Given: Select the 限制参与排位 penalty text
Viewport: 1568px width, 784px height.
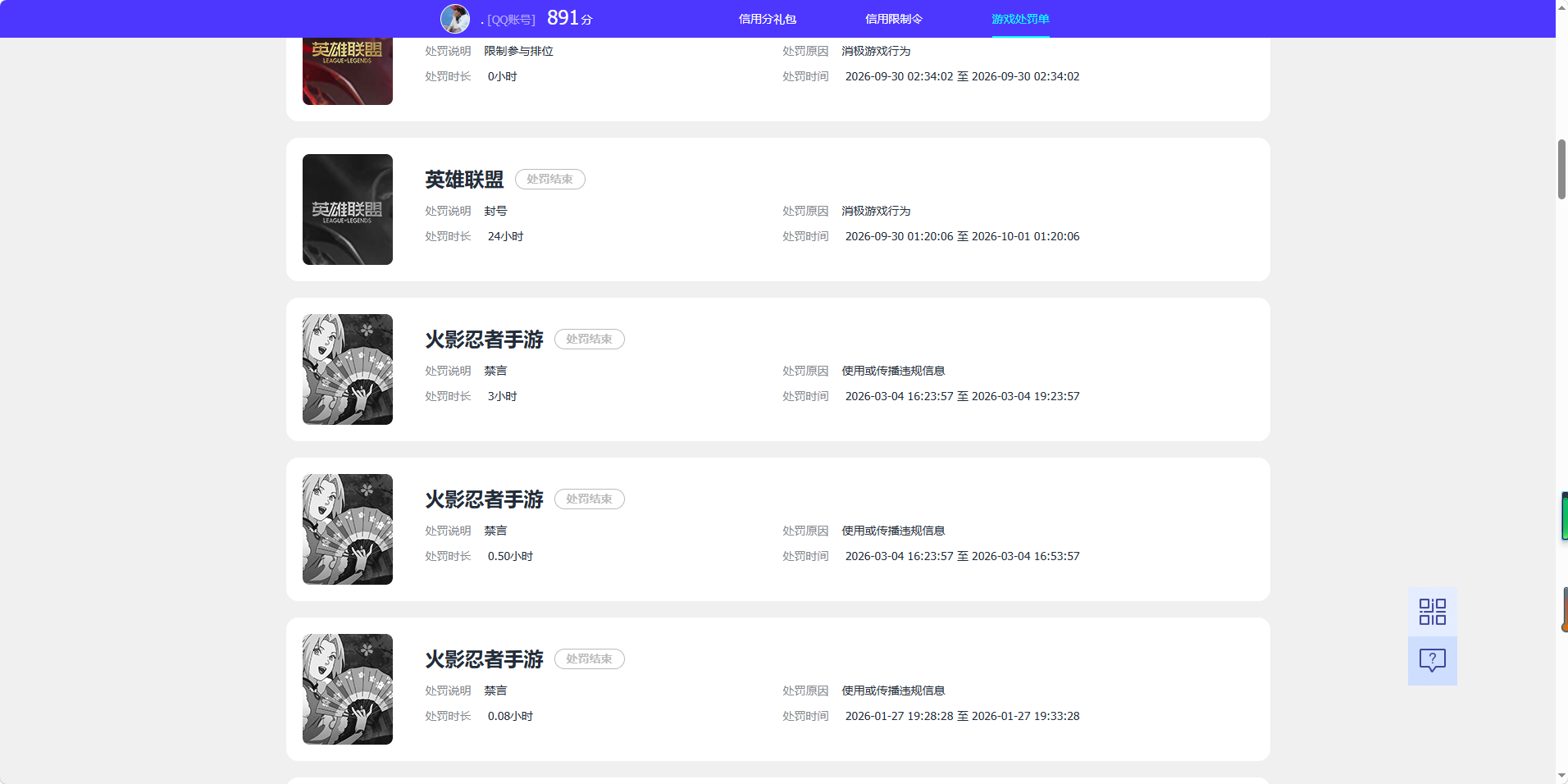Looking at the screenshot, I should click(x=518, y=51).
